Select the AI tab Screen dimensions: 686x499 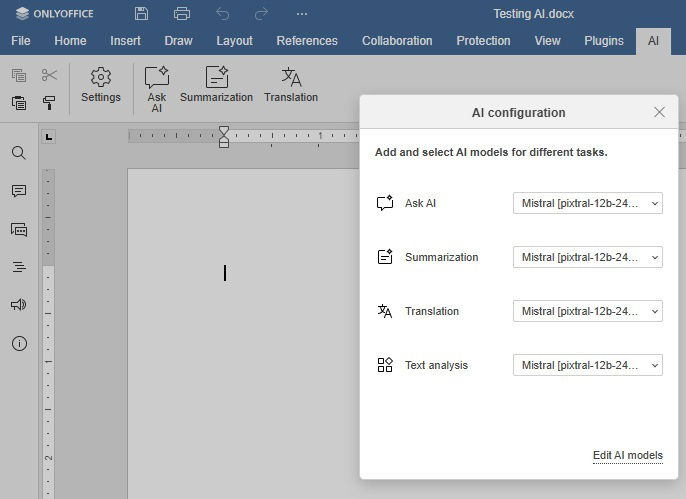click(653, 41)
